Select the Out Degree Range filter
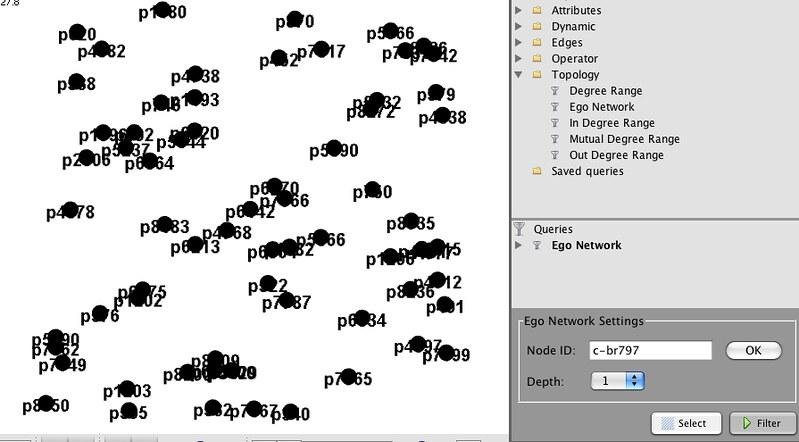 (x=616, y=155)
